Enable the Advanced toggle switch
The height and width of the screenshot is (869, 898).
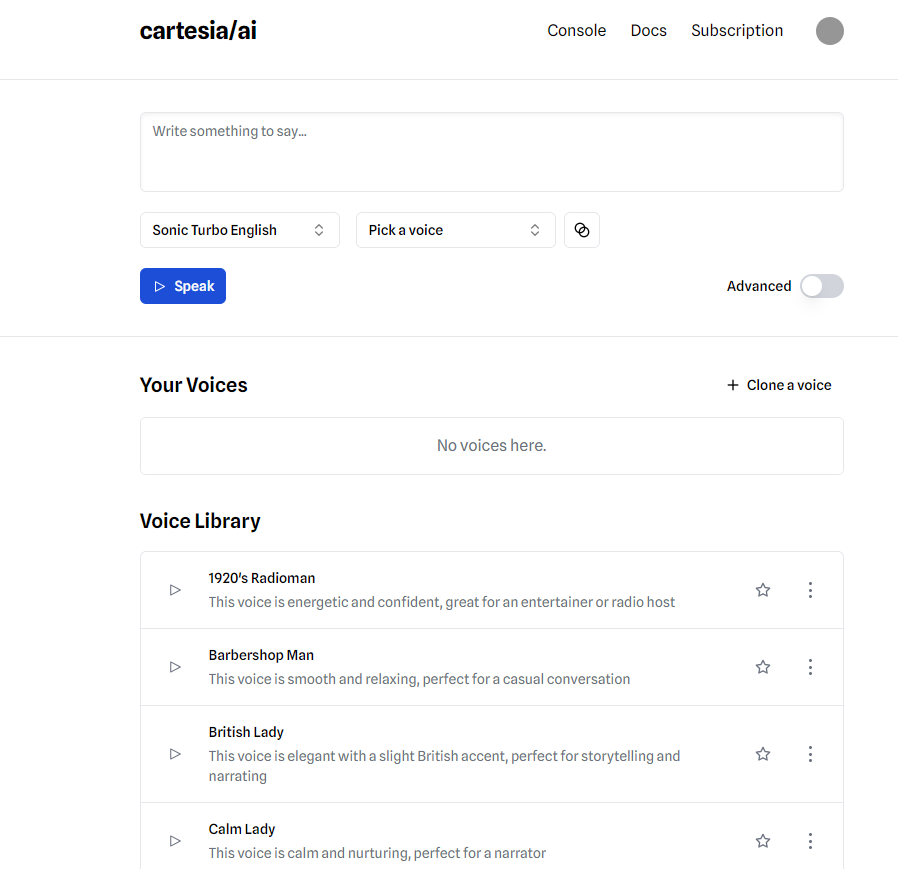click(821, 286)
